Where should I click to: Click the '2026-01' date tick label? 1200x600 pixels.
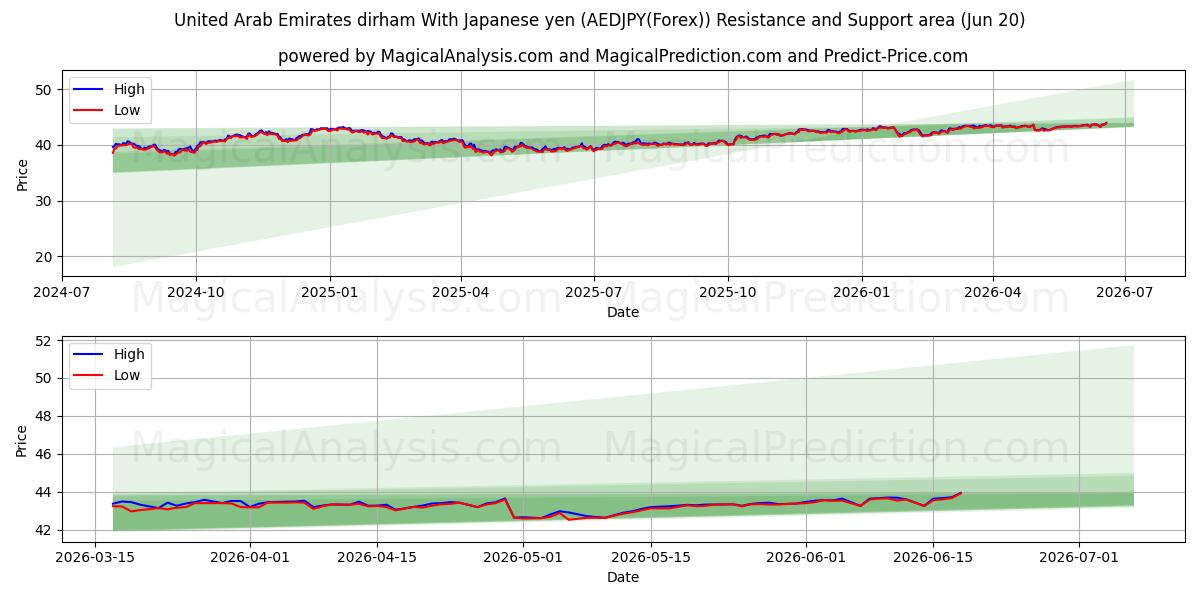pyautogui.click(x=861, y=292)
